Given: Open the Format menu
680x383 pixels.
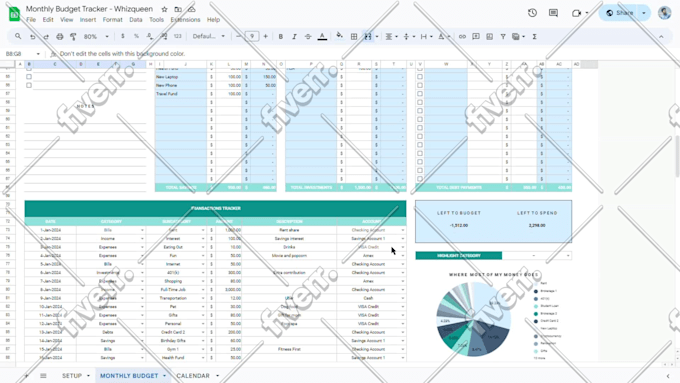Looking at the screenshot, I should tap(112, 20).
